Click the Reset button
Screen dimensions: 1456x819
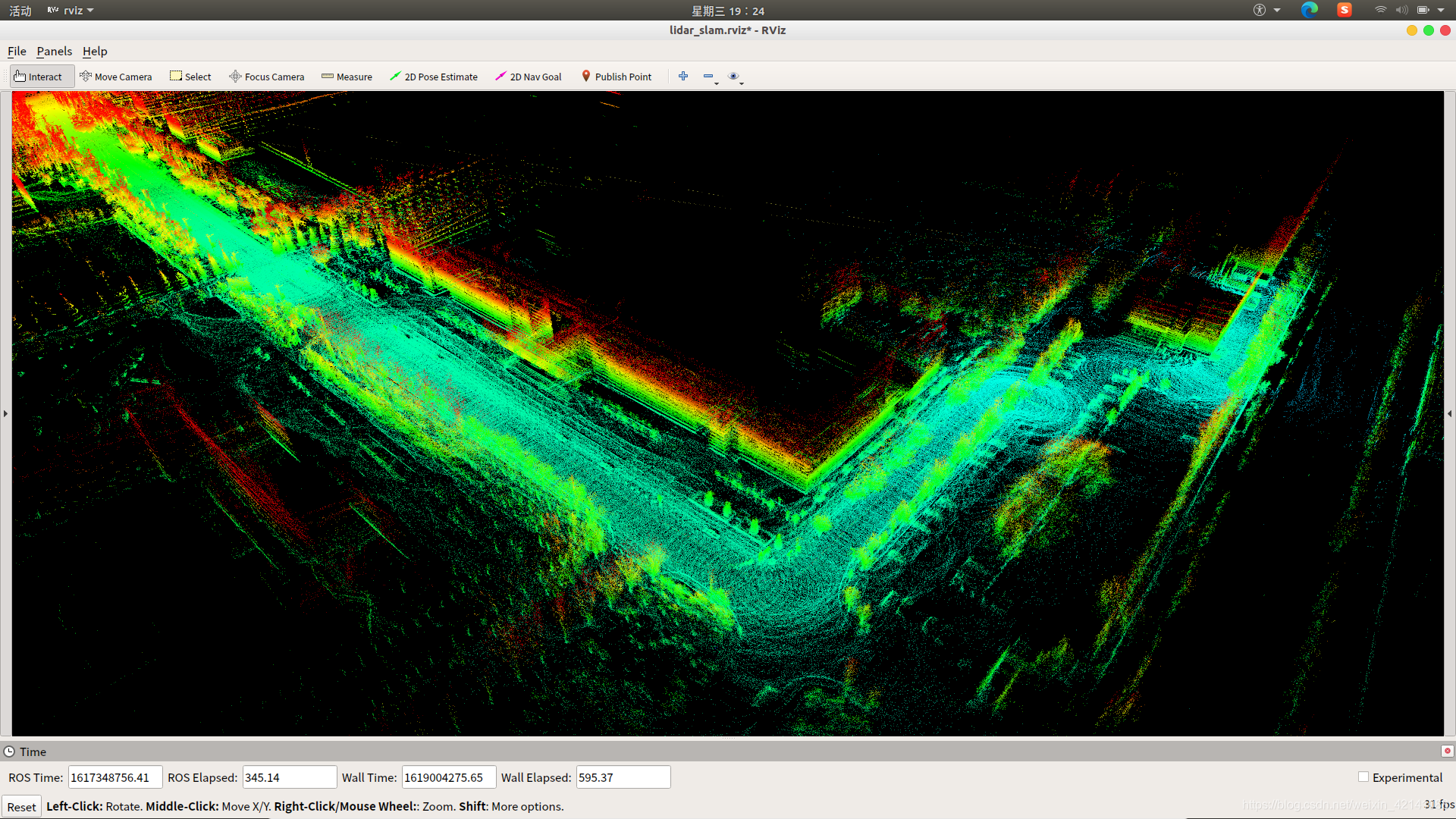[x=21, y=807]
